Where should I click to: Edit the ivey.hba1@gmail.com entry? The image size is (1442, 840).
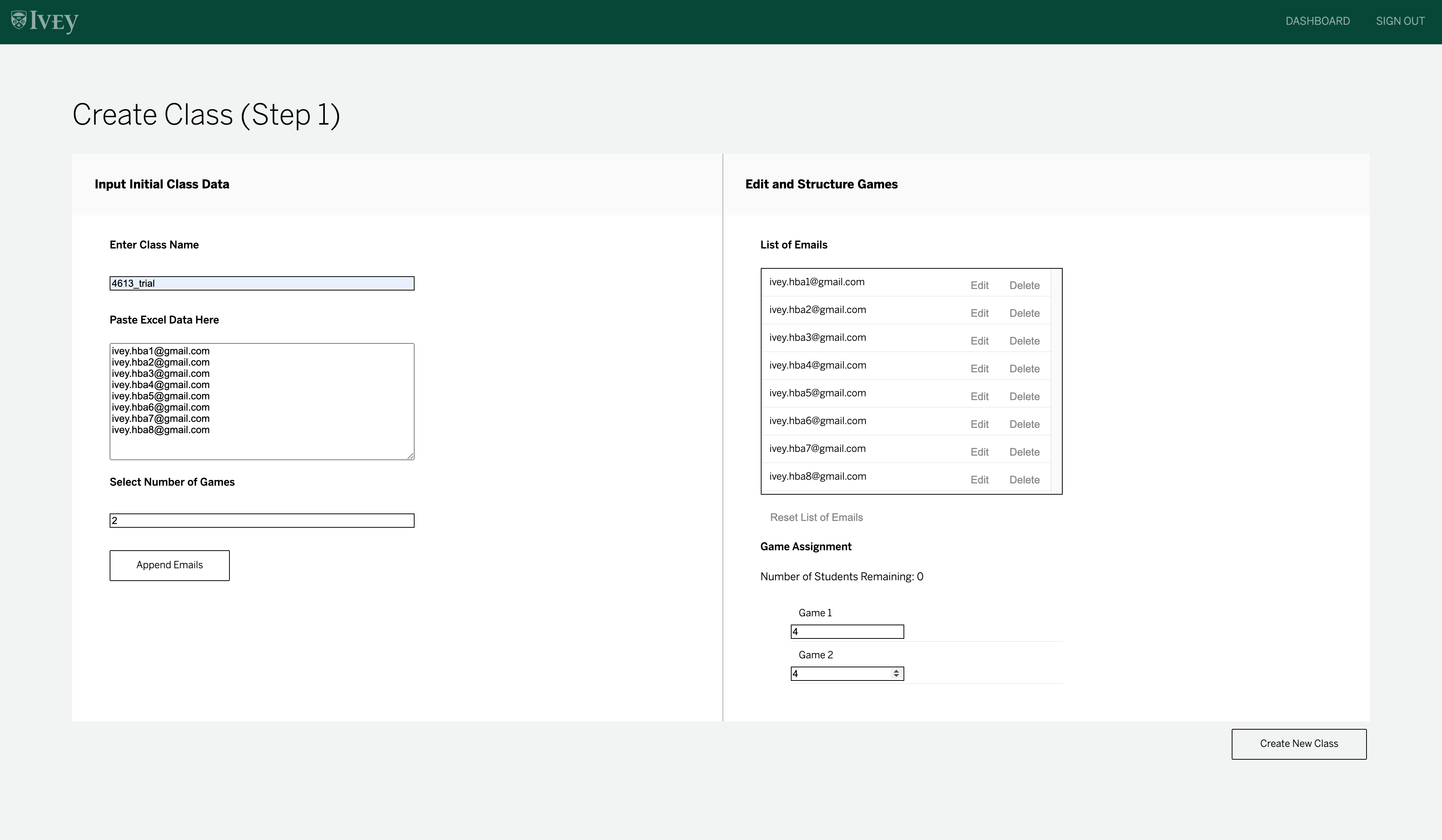tap(979, 285)
